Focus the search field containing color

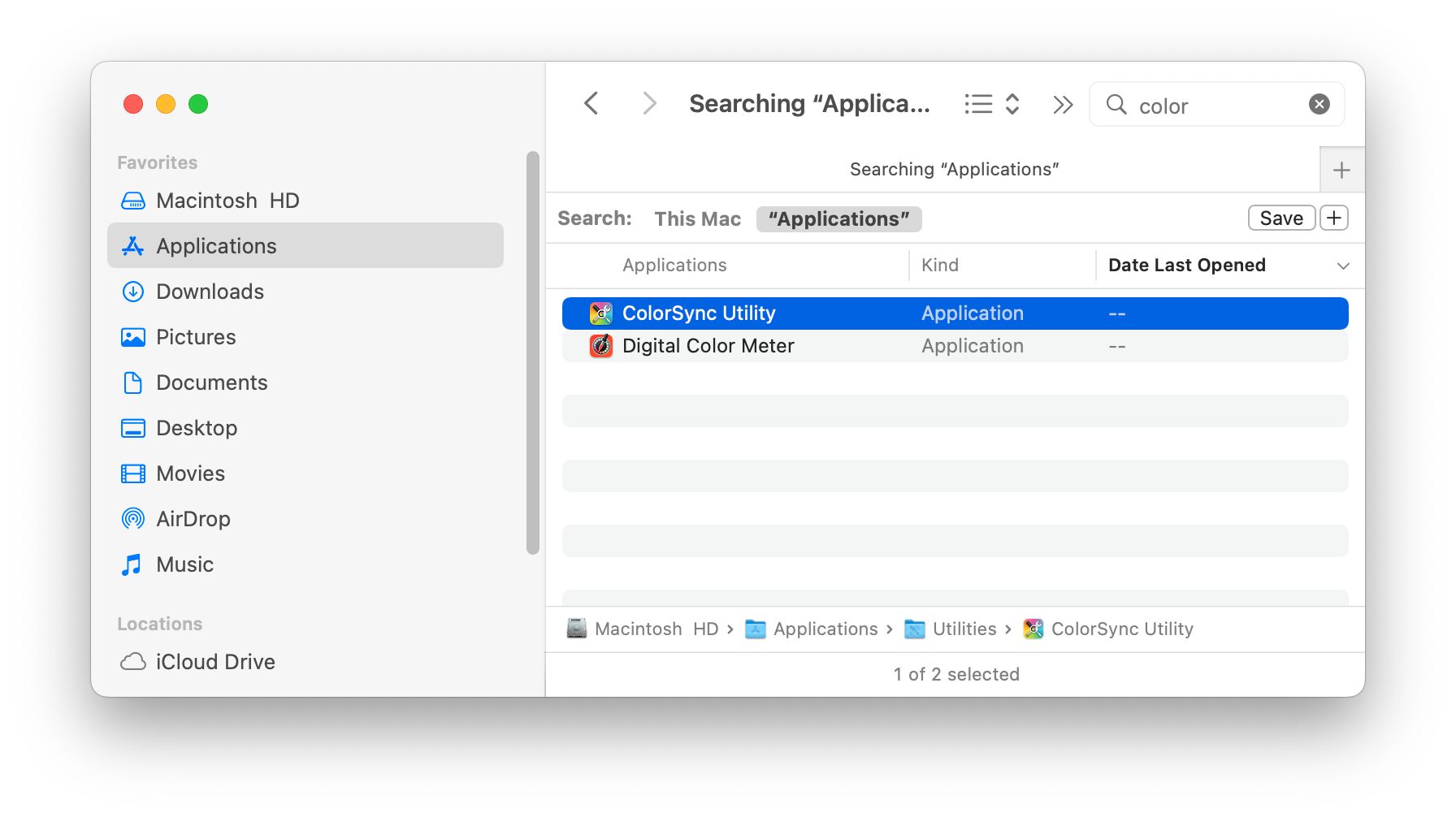point(1216,105)
